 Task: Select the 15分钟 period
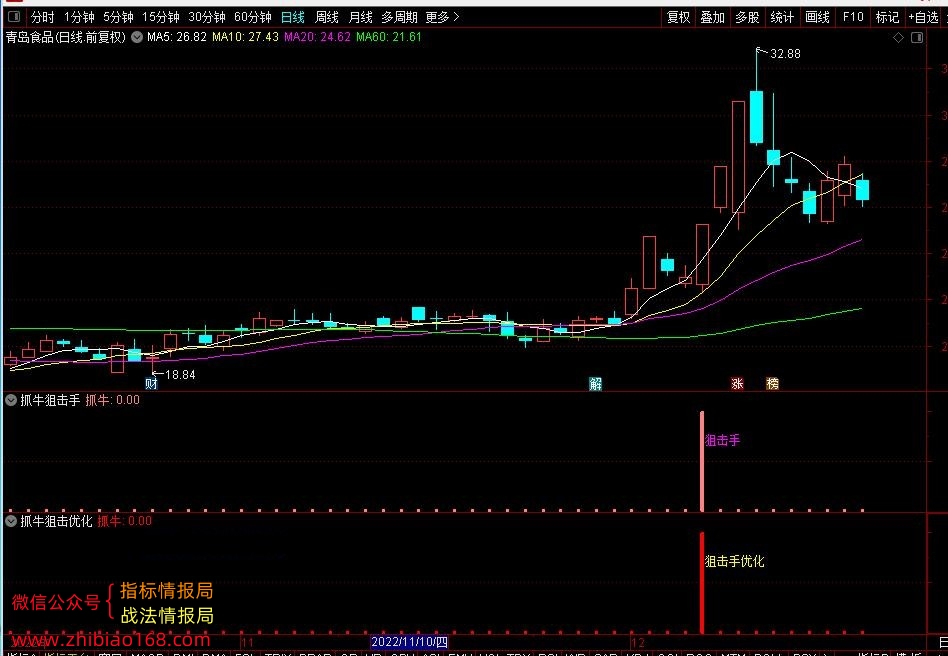point(161,18)
